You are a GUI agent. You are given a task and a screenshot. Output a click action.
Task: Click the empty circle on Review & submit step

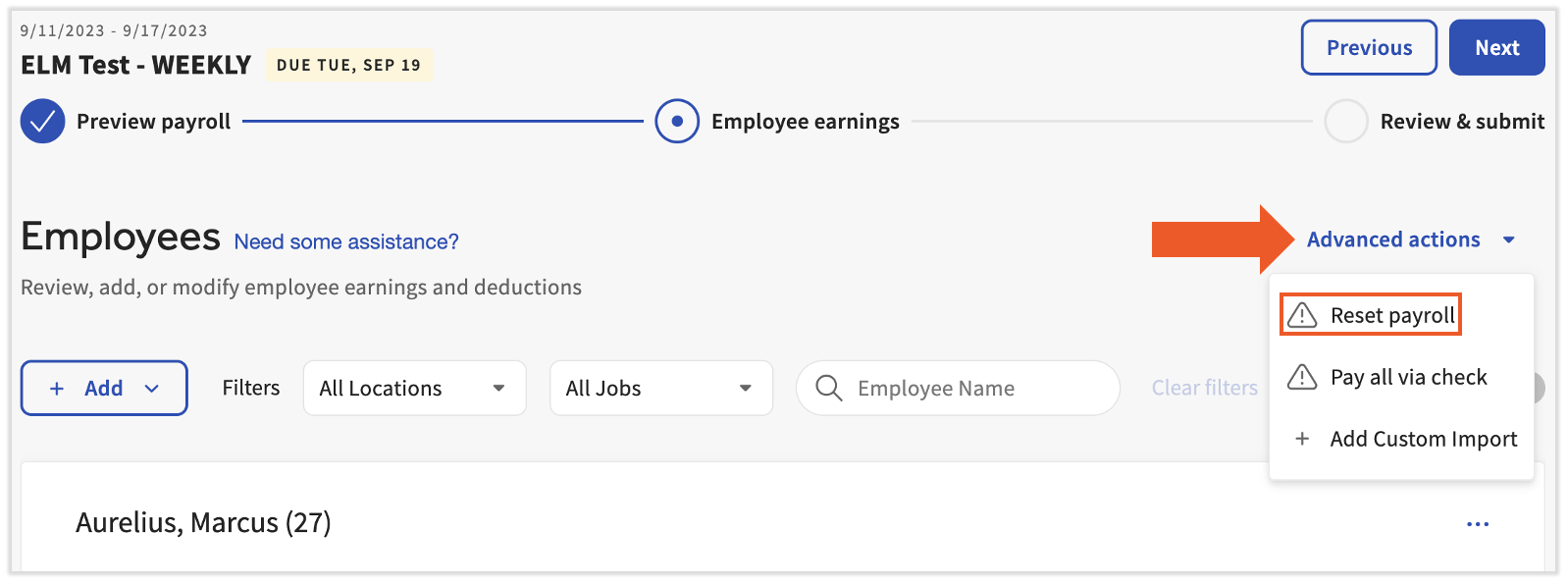coord(1346,121)
